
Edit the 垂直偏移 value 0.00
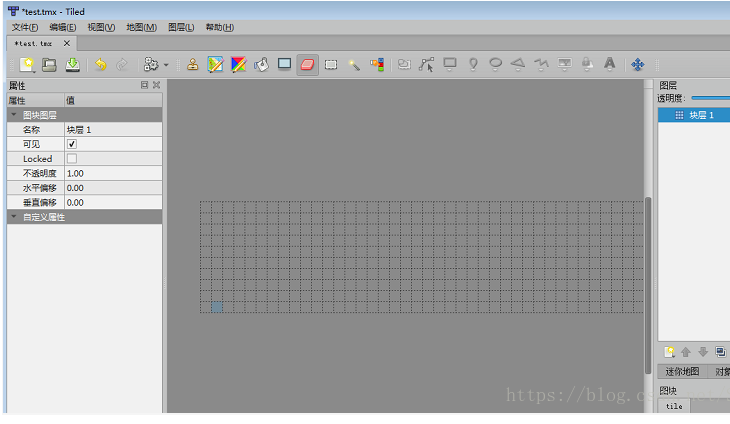point(113,202)
